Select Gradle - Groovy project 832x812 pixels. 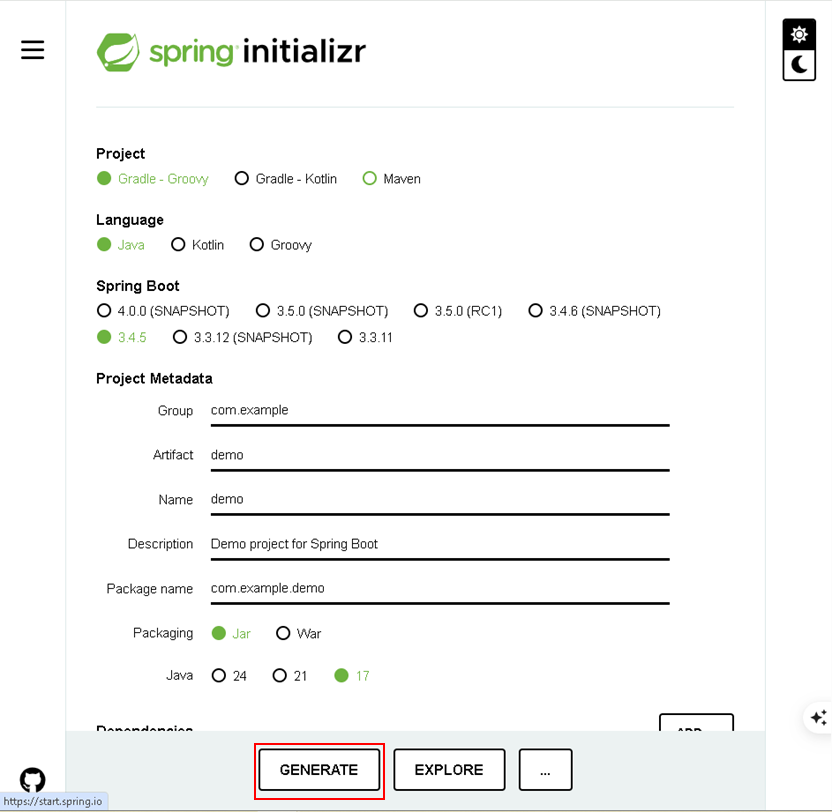pyautogui.click(x=153, y=179)
